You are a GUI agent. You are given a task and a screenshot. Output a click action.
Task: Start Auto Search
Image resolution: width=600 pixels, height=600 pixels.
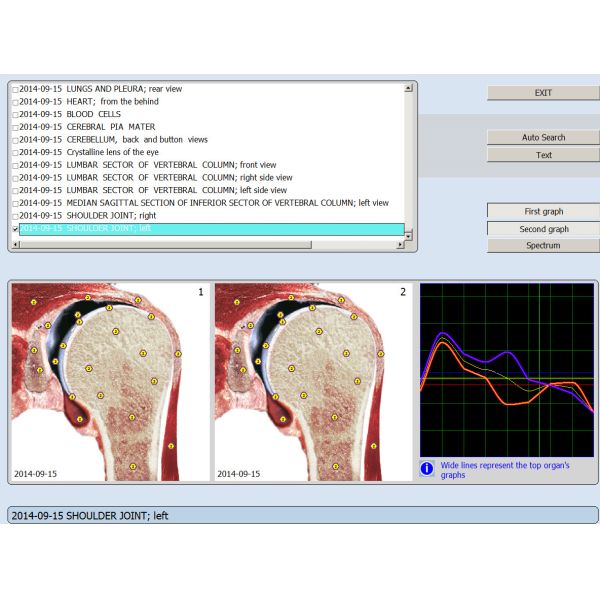(543, 137)
